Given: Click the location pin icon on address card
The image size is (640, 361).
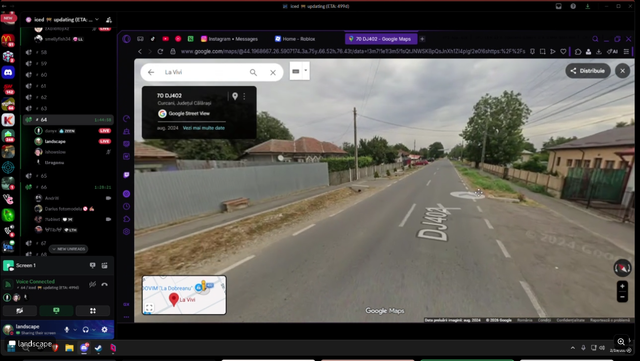Looking at the screenshot, I should point(235,96).
